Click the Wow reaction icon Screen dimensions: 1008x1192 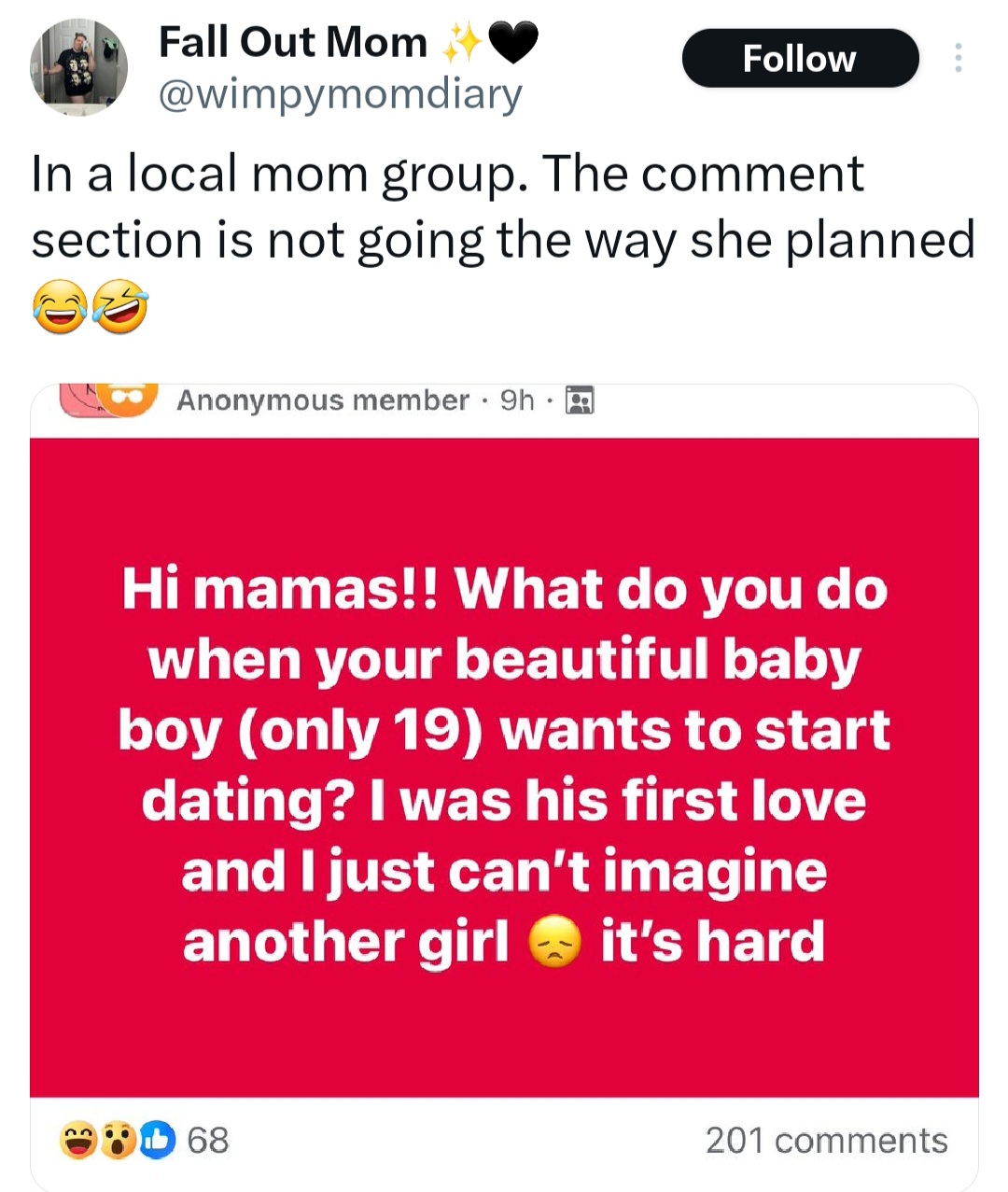[x=118, y=1140]
